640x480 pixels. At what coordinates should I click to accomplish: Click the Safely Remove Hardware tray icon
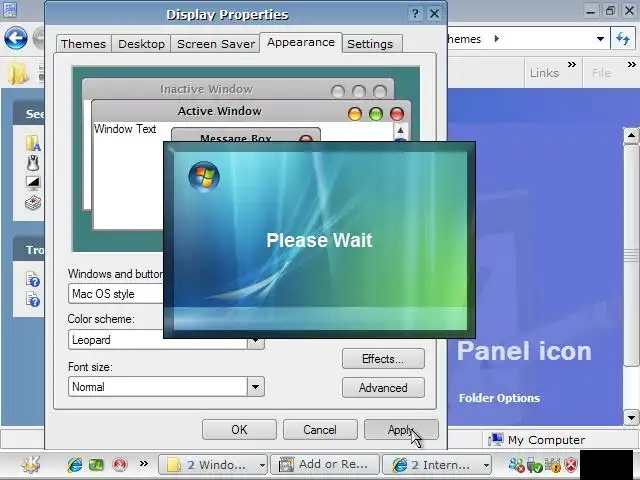point(535,464)
